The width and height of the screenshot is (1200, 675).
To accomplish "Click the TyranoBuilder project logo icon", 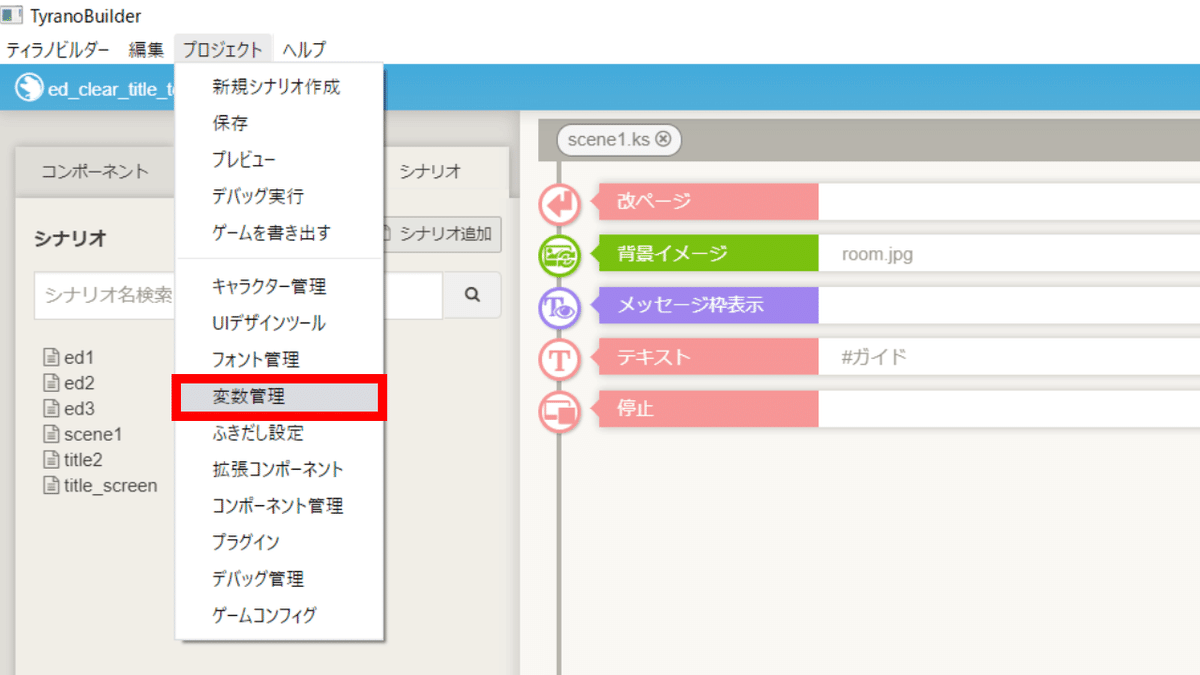I will [x=28, y=88].
